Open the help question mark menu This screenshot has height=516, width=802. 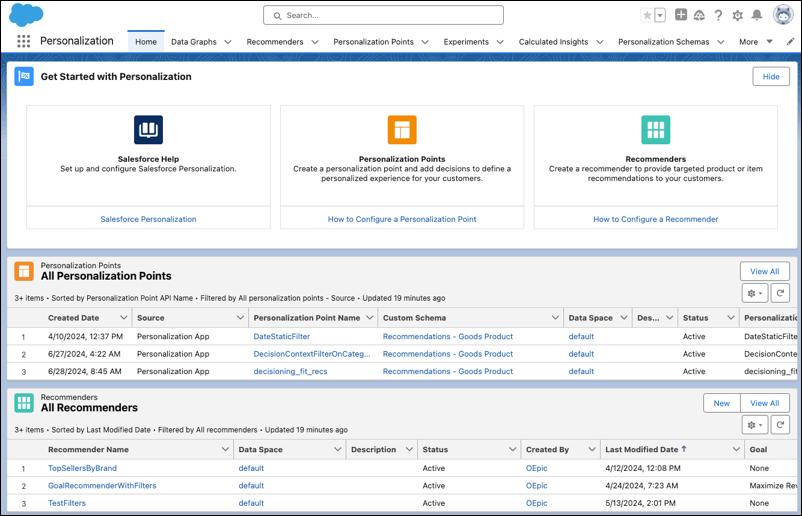tap(718, 15)
